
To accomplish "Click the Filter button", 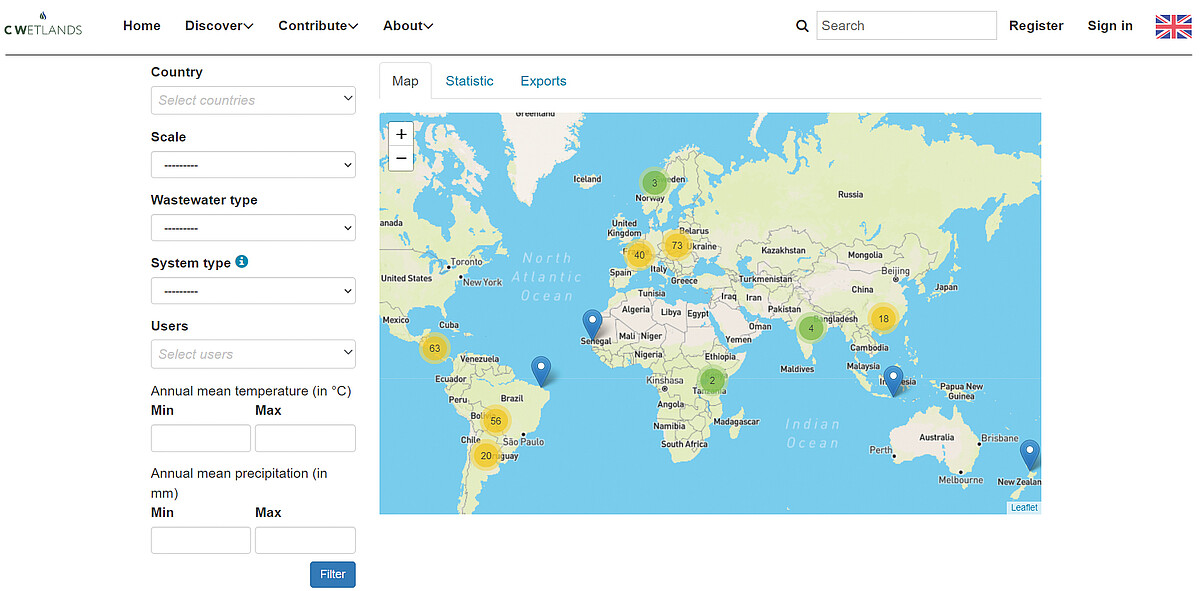I will [x=333, y=574].
